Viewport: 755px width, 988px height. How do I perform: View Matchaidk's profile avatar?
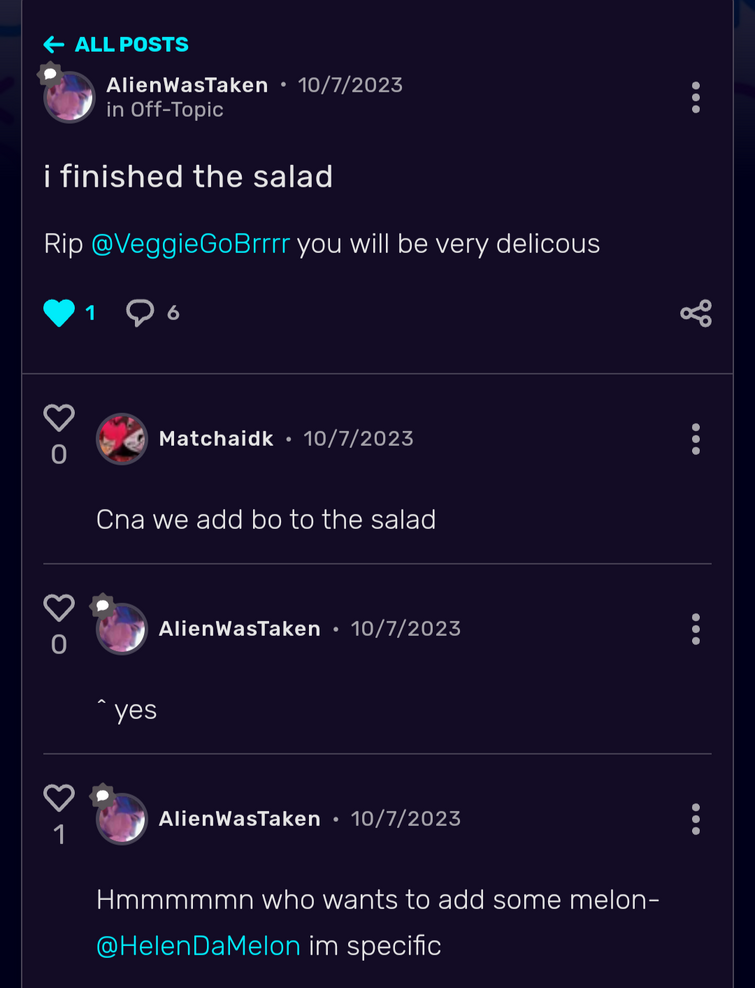pos(122,439)
